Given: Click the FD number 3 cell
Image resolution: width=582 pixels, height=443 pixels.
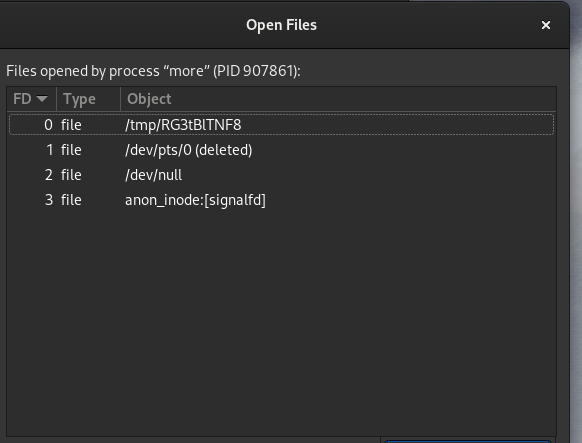Looking at the screenshot, I should [x=49, y=200].
